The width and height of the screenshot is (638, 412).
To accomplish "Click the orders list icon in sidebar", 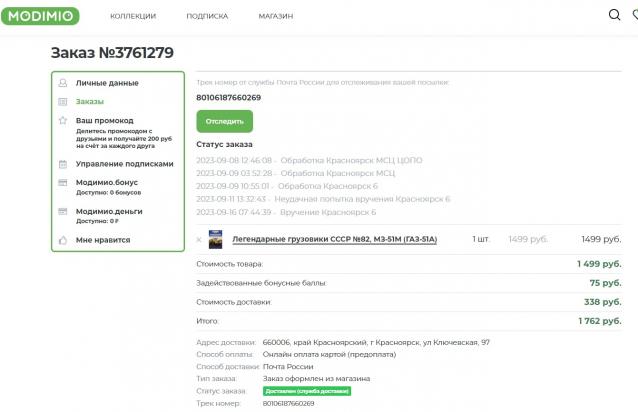I will [x=63, y=101].
